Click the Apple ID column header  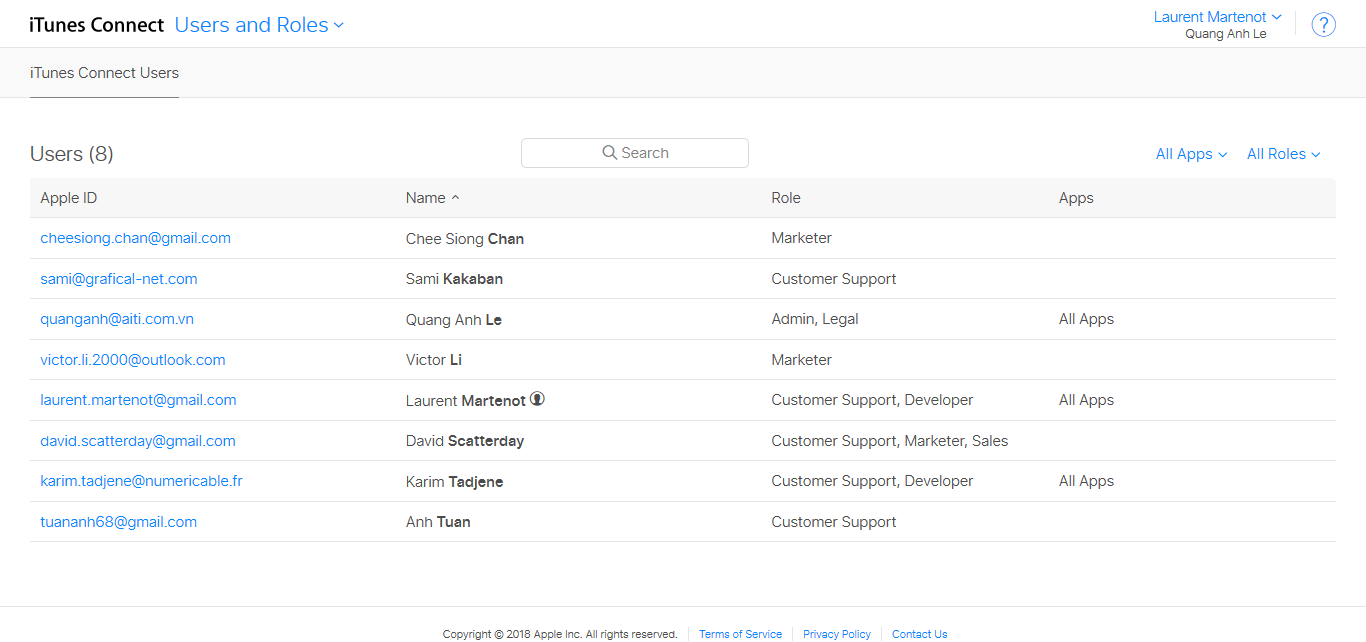coord(68,198)
